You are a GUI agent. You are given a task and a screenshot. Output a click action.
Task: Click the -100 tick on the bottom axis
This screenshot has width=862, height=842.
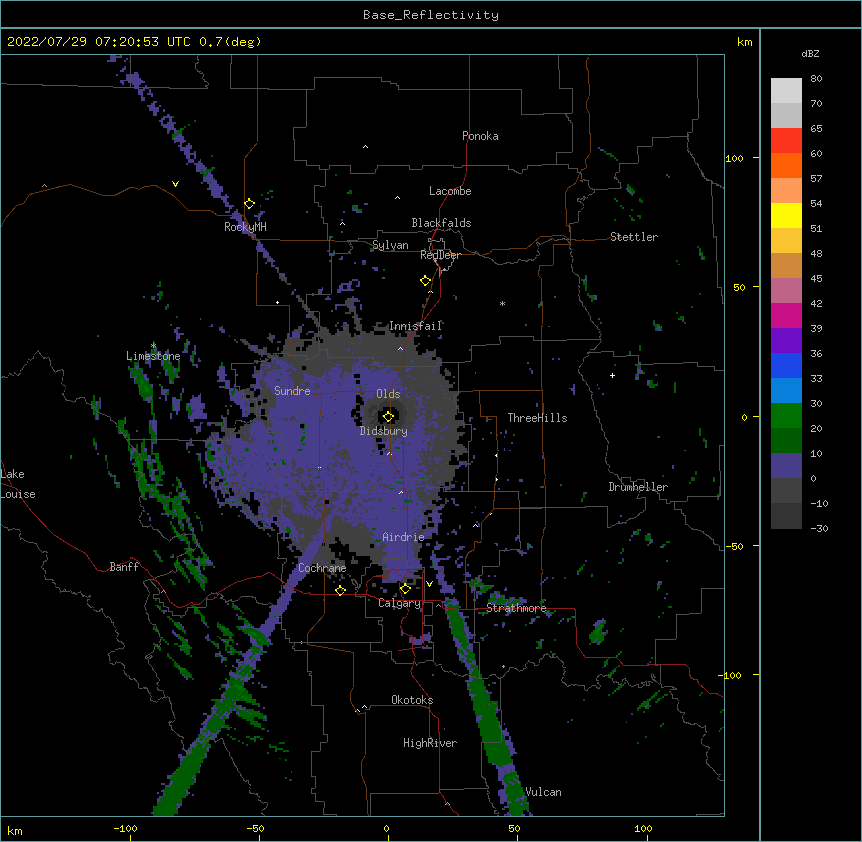(125, 829)
